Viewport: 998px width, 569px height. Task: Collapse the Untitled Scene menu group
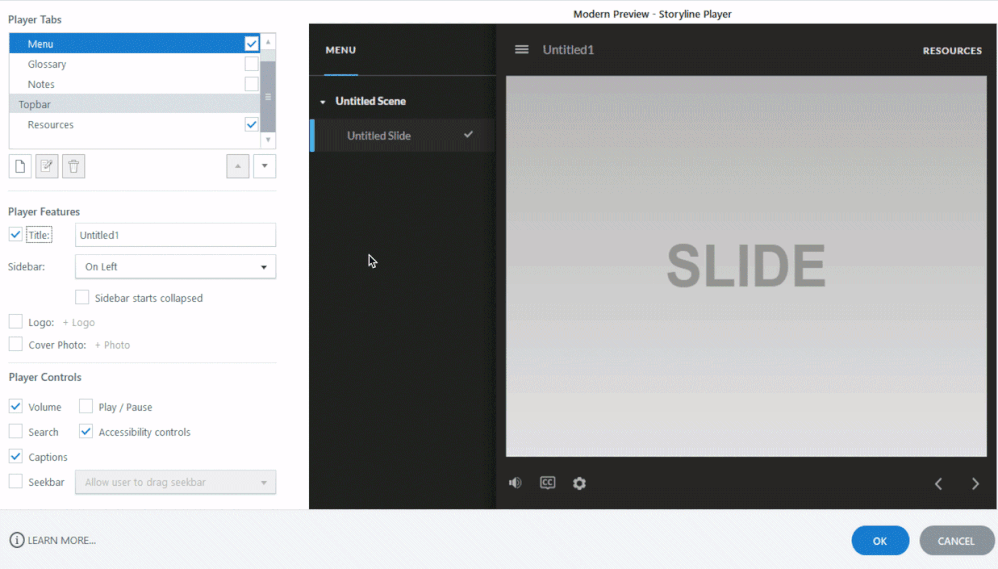(x=323, y=102)
